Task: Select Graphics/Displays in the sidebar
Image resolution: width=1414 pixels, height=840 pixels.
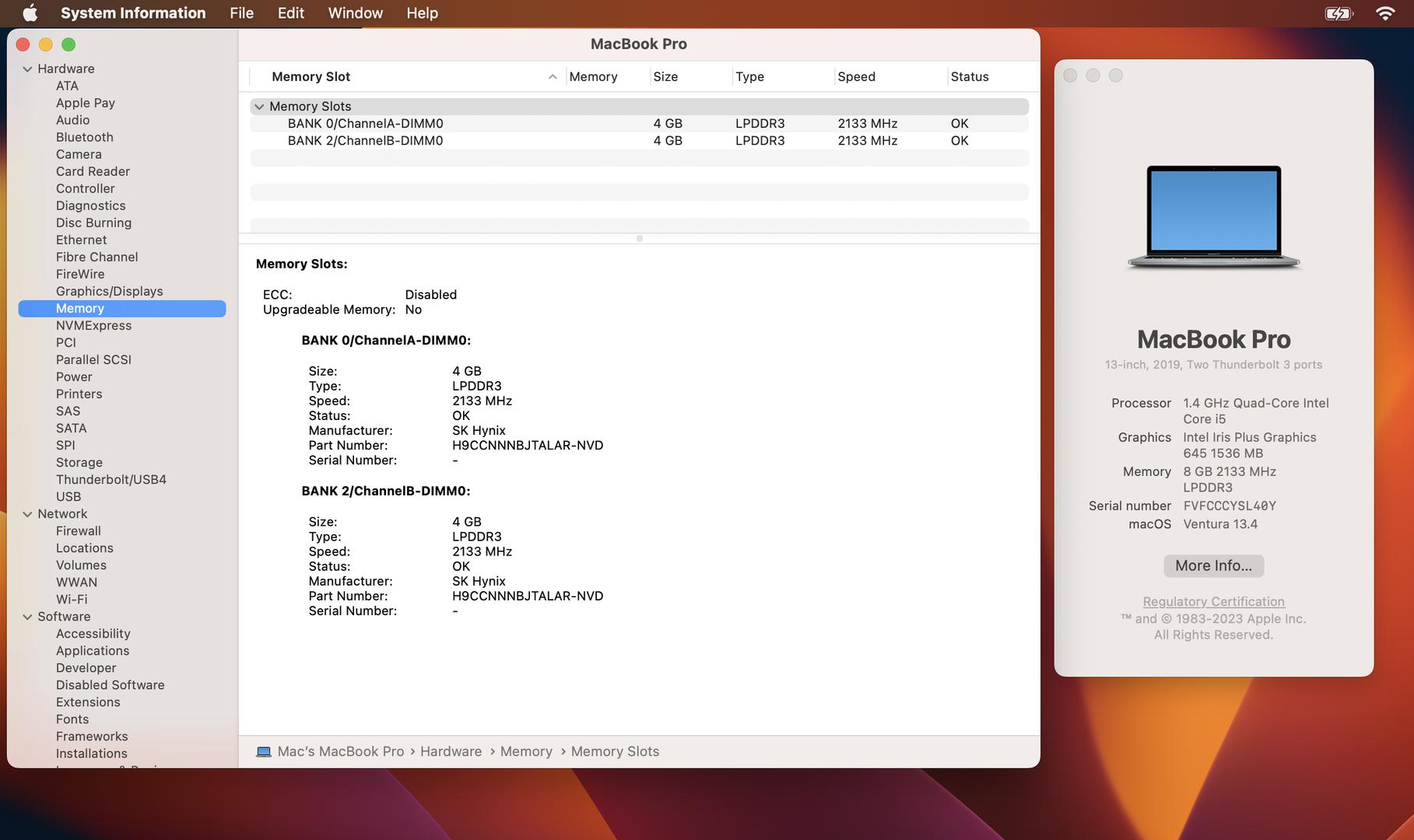Action: click(x=109, y=291)
